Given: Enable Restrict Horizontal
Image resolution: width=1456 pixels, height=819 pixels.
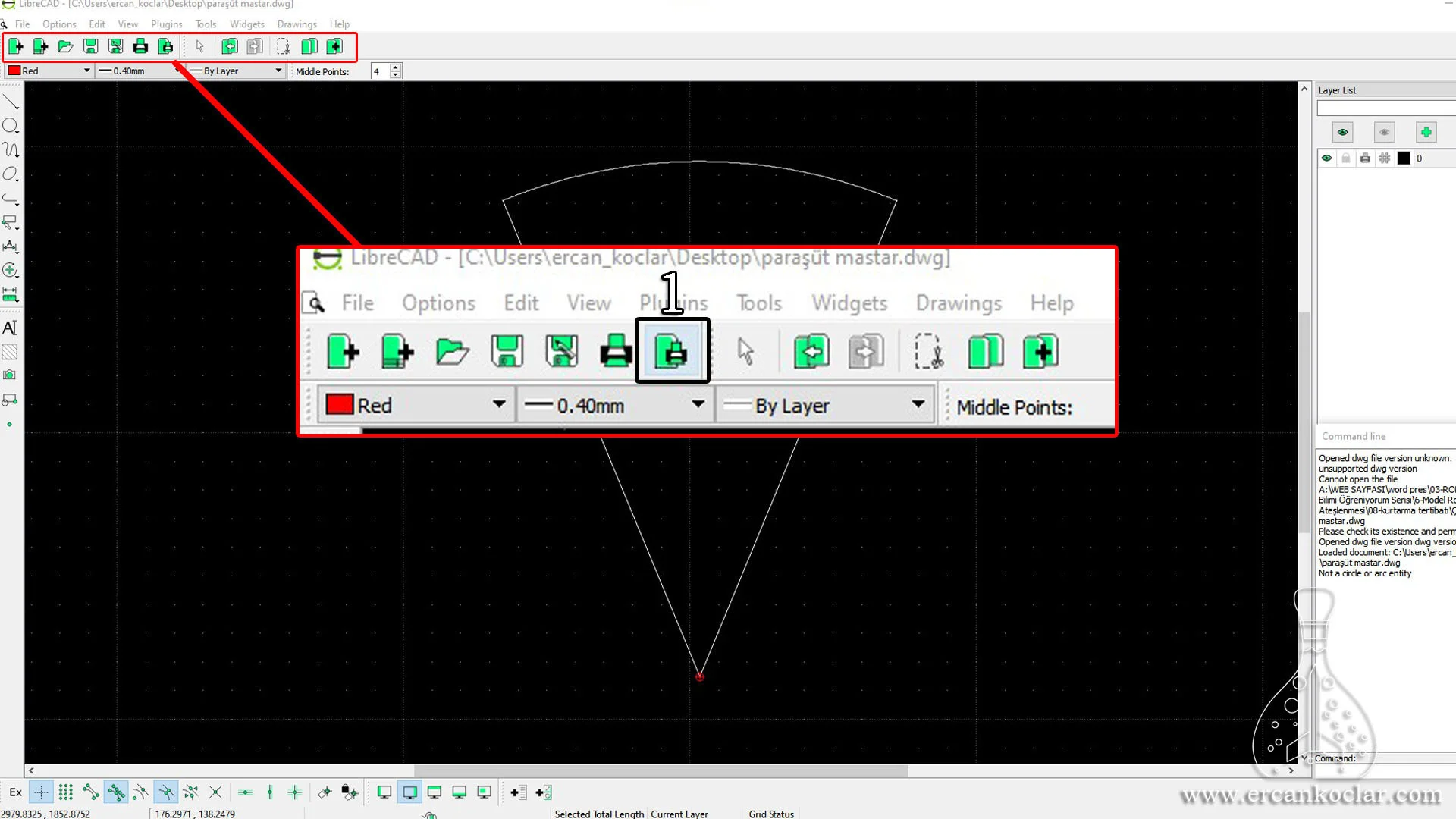Looking at the screenshot, I should tap(245, 792).
